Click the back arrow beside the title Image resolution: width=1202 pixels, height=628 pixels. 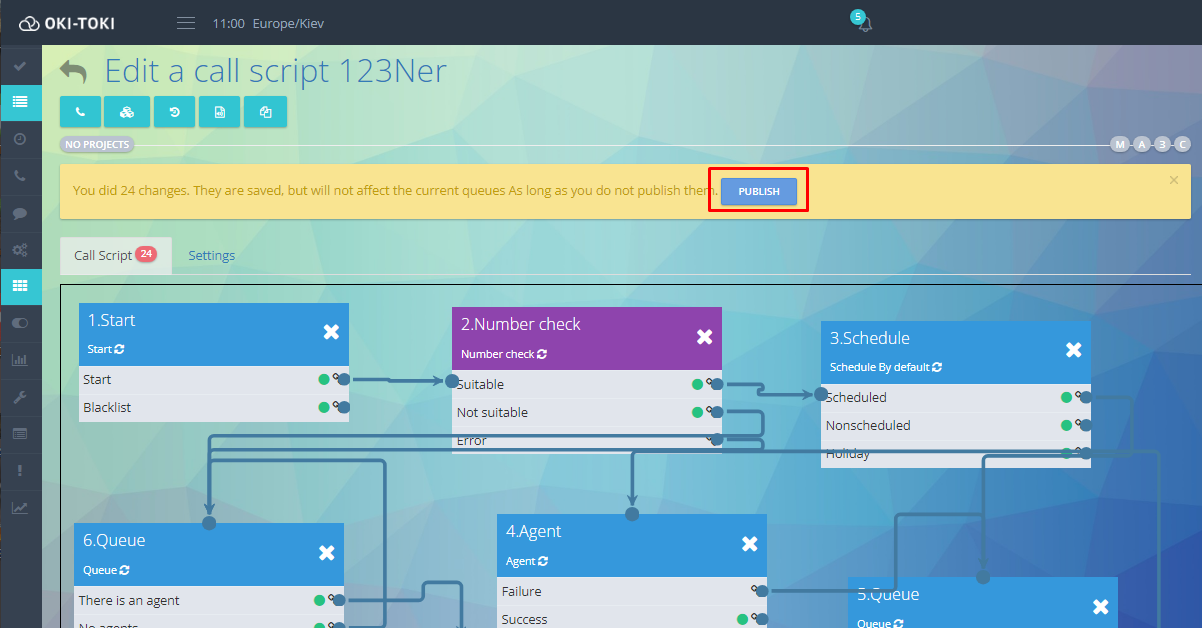[73, 72]
